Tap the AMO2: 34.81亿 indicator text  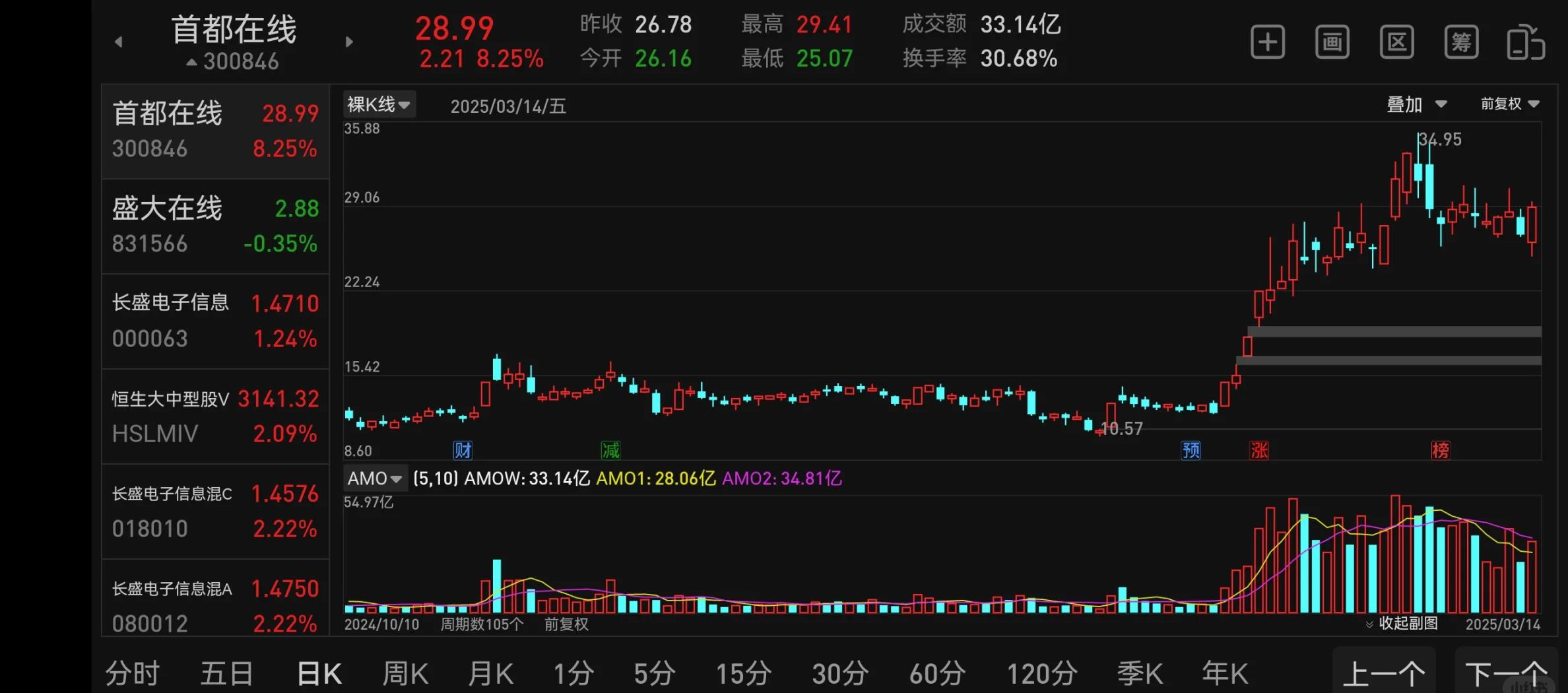click(782, 478)
